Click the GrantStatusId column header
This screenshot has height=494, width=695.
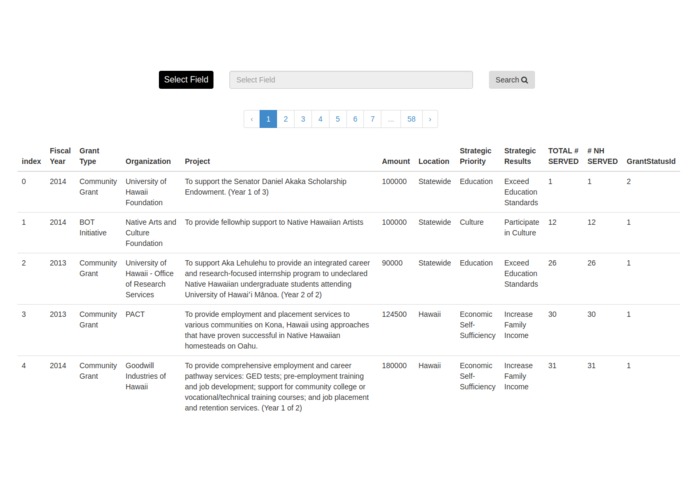pyautogui.click(x=651, y=161)
